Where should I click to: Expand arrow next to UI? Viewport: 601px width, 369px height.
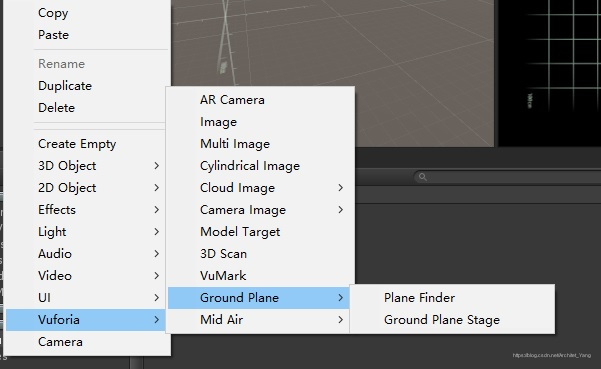tap(156, 298)
